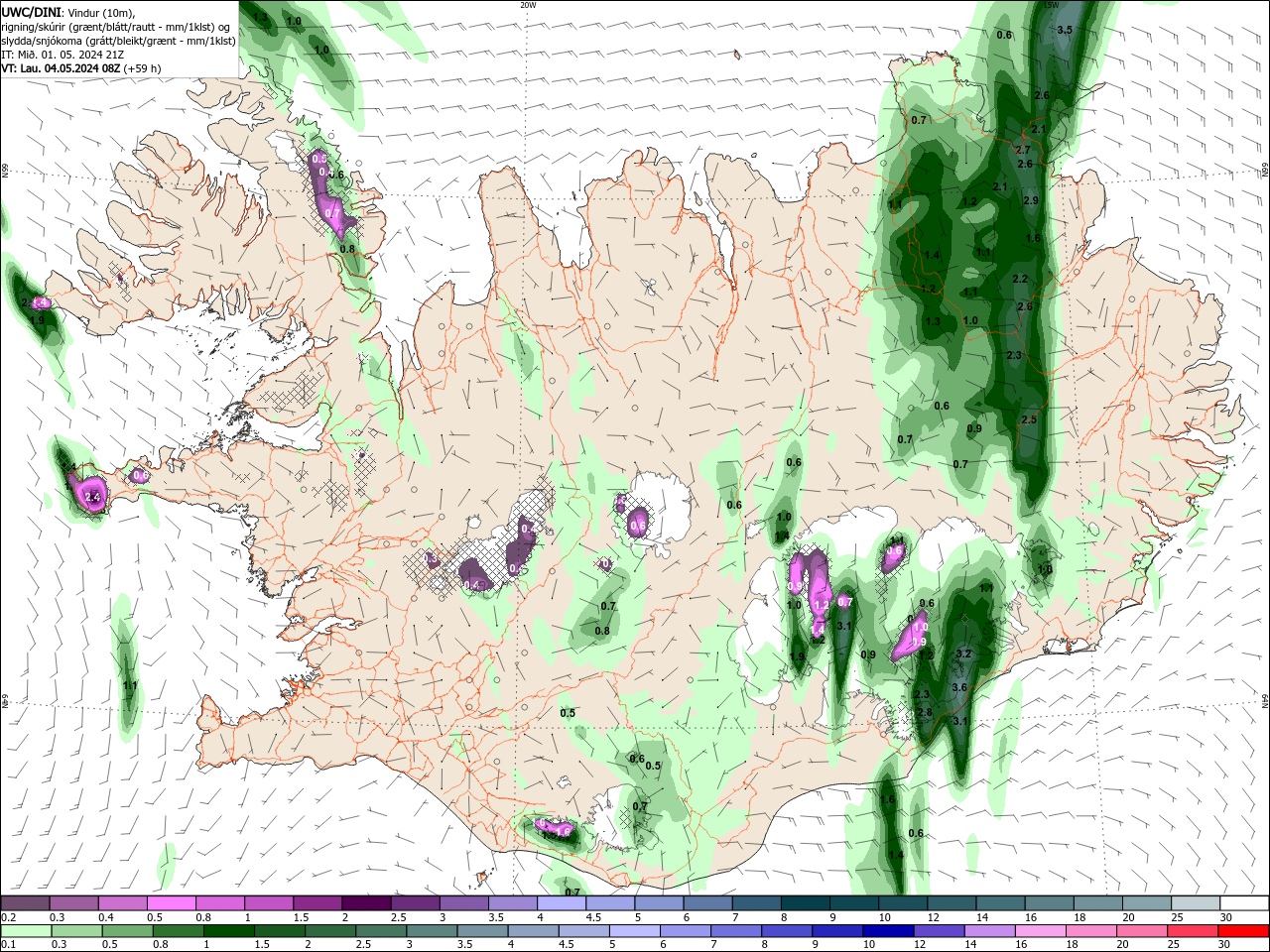The image size is (1270, 952).
Task: Select the bright red bottom swatch after 30
Action: [1243, 932]
